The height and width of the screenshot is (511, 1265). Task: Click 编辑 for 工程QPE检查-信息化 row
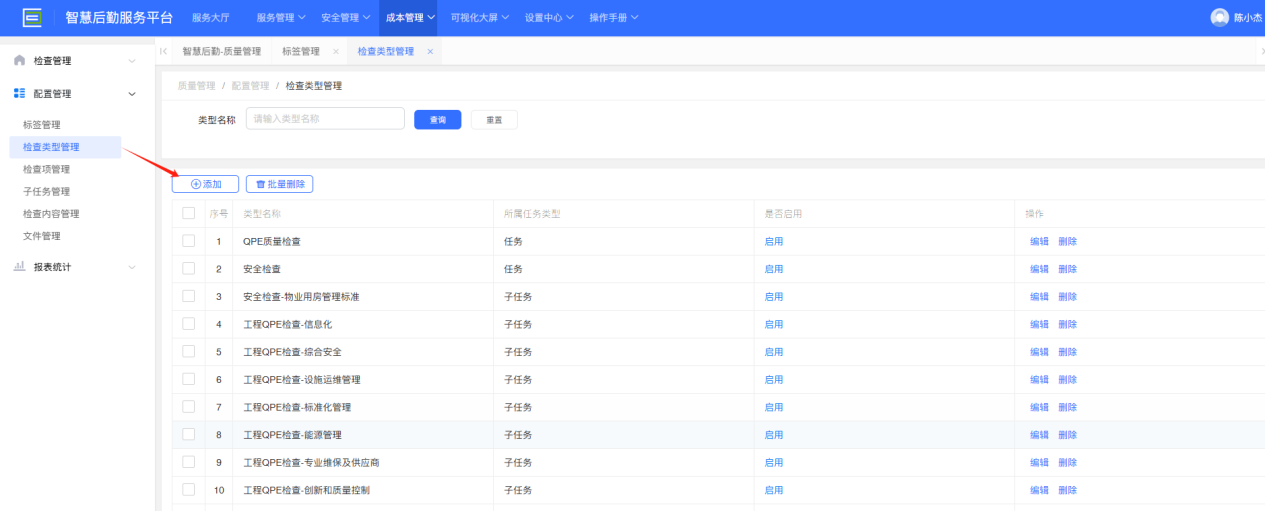click(1040, 324)
